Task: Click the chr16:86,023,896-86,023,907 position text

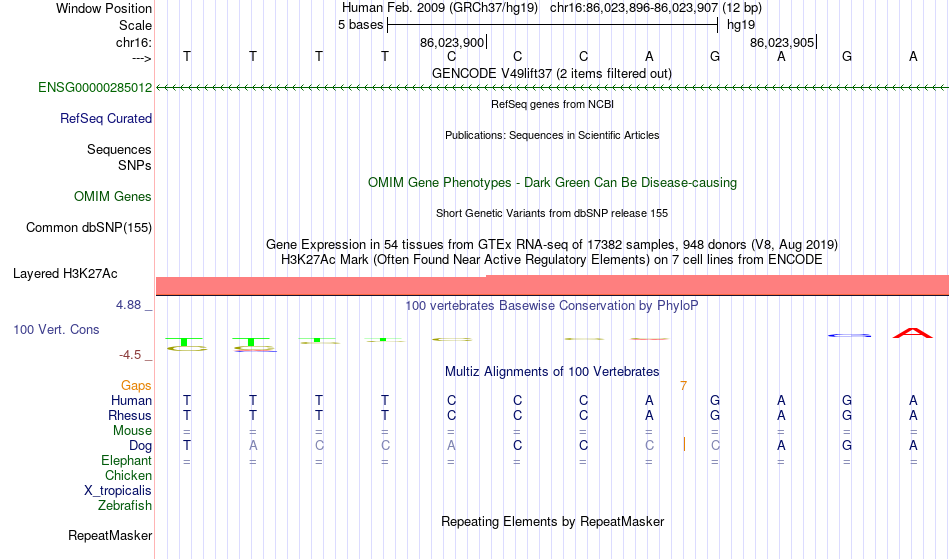Action: (634, 8)
